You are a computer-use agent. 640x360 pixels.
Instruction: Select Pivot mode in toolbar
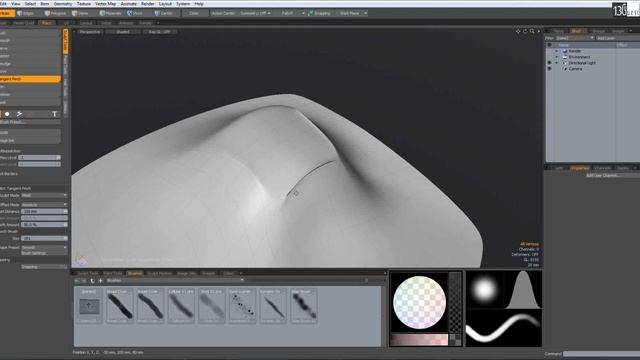136,13
